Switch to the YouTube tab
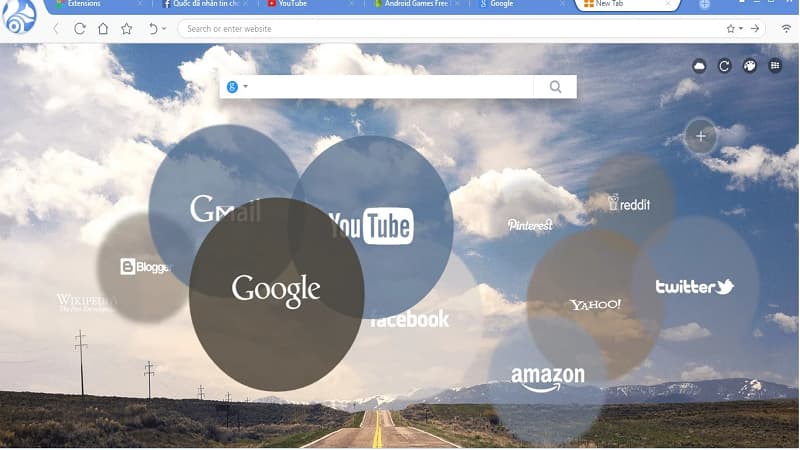 click(x=311, y=4)
